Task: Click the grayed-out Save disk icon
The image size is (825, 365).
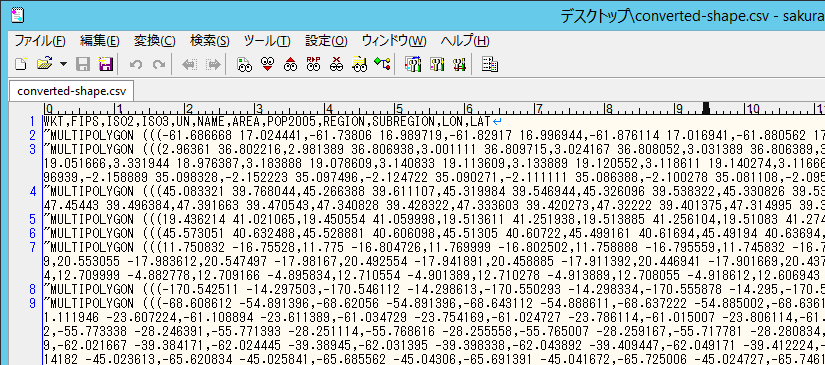Action: pyautogui.click(x=83, y=65)
